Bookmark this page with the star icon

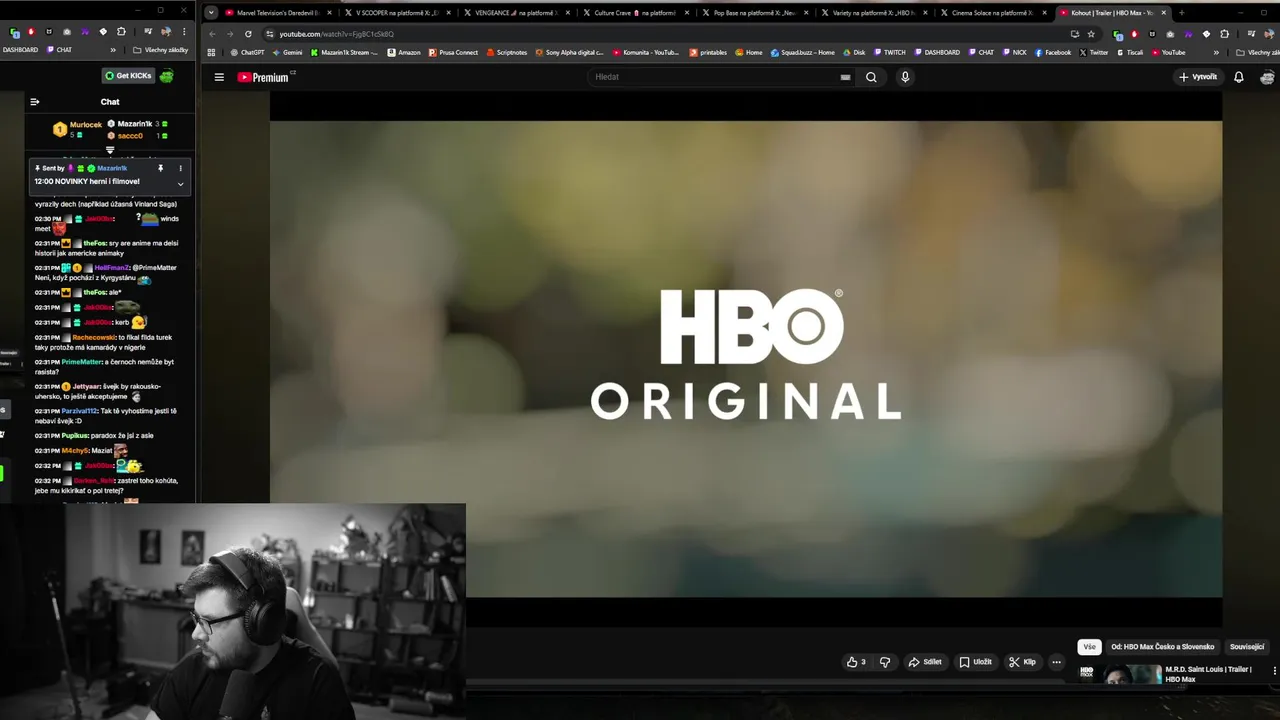tap(1091, 34)
